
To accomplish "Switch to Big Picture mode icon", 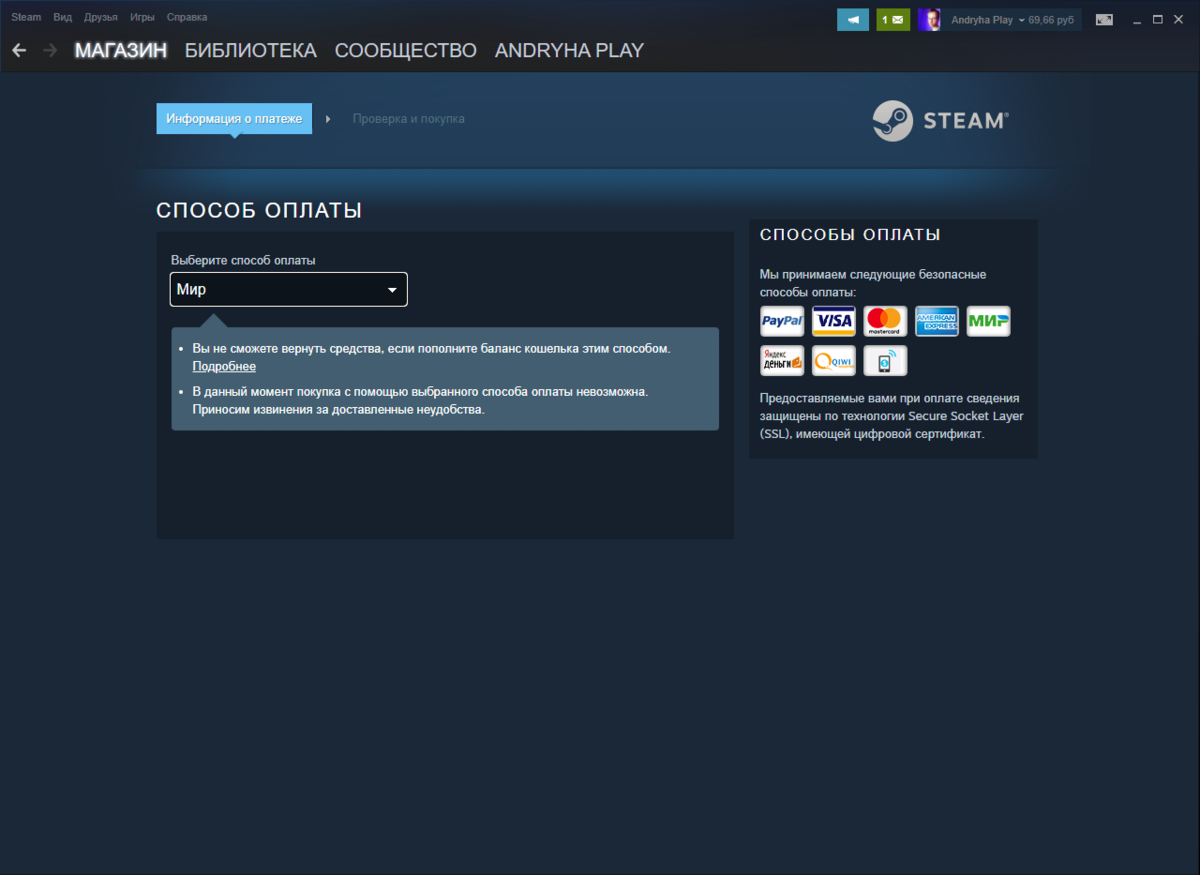I will pyautogui.click(x=1104, y=19).
